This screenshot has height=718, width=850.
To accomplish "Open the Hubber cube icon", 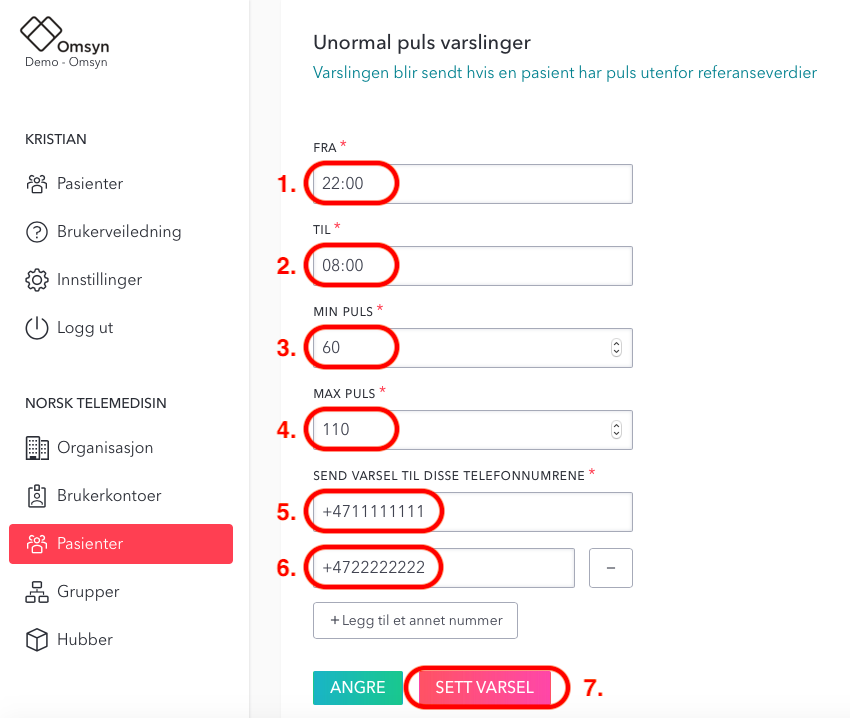I will point(37,639).
